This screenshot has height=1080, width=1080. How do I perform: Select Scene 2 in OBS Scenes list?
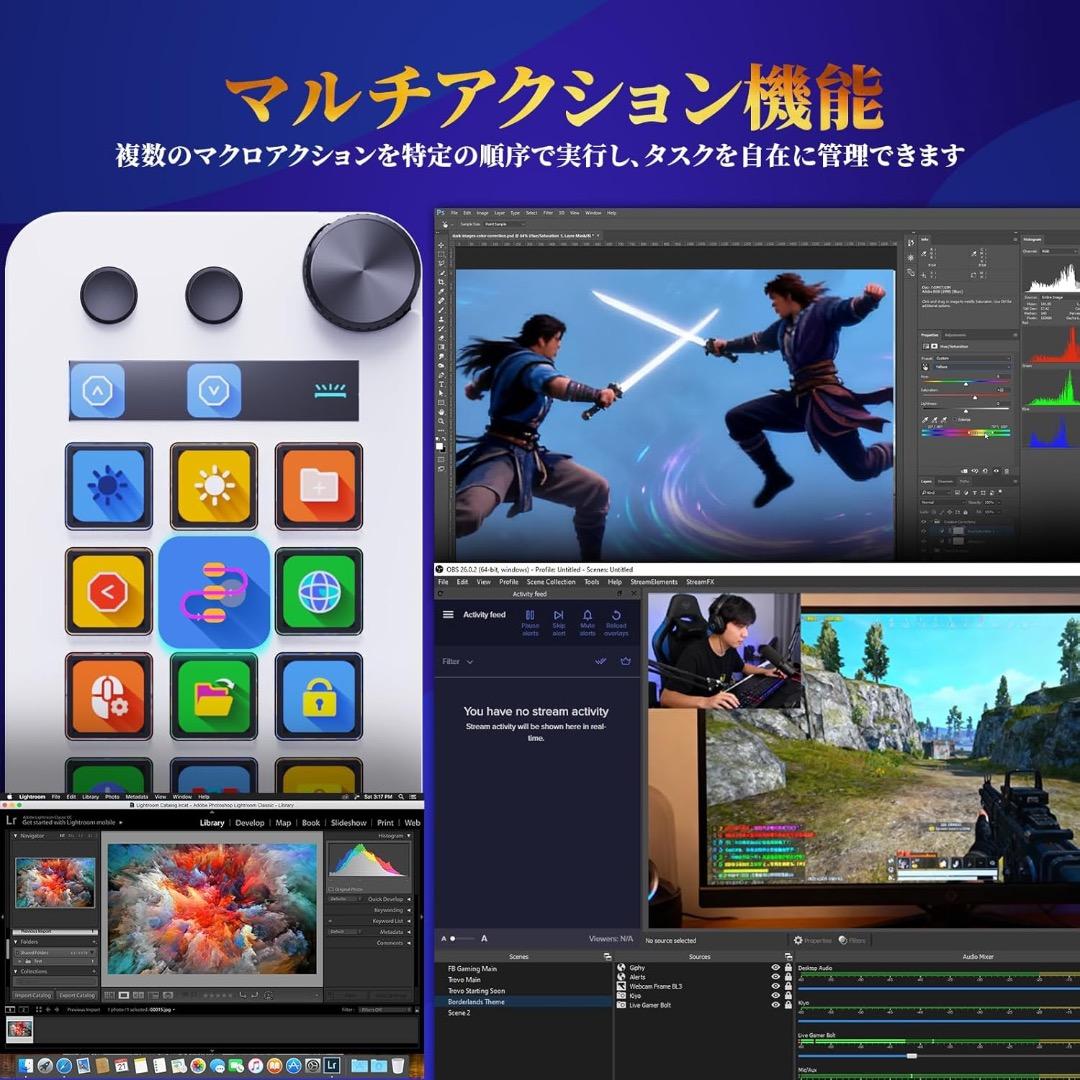pos(459,1013)
